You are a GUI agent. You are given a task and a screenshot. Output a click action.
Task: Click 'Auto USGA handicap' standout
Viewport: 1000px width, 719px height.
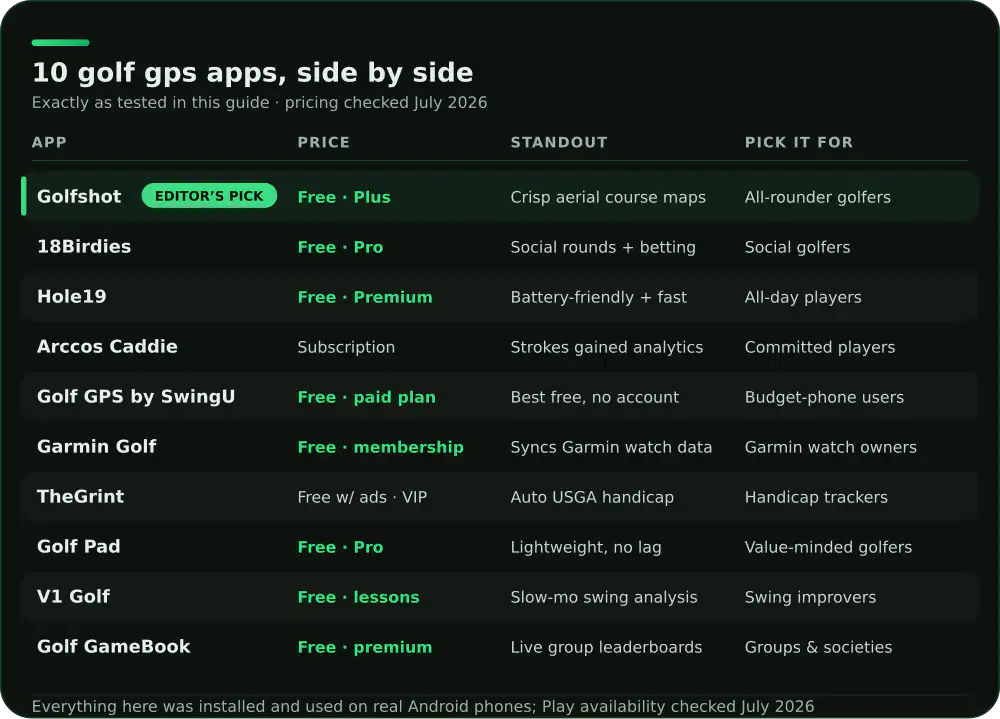pyautogui.click(x=592, y=497)
